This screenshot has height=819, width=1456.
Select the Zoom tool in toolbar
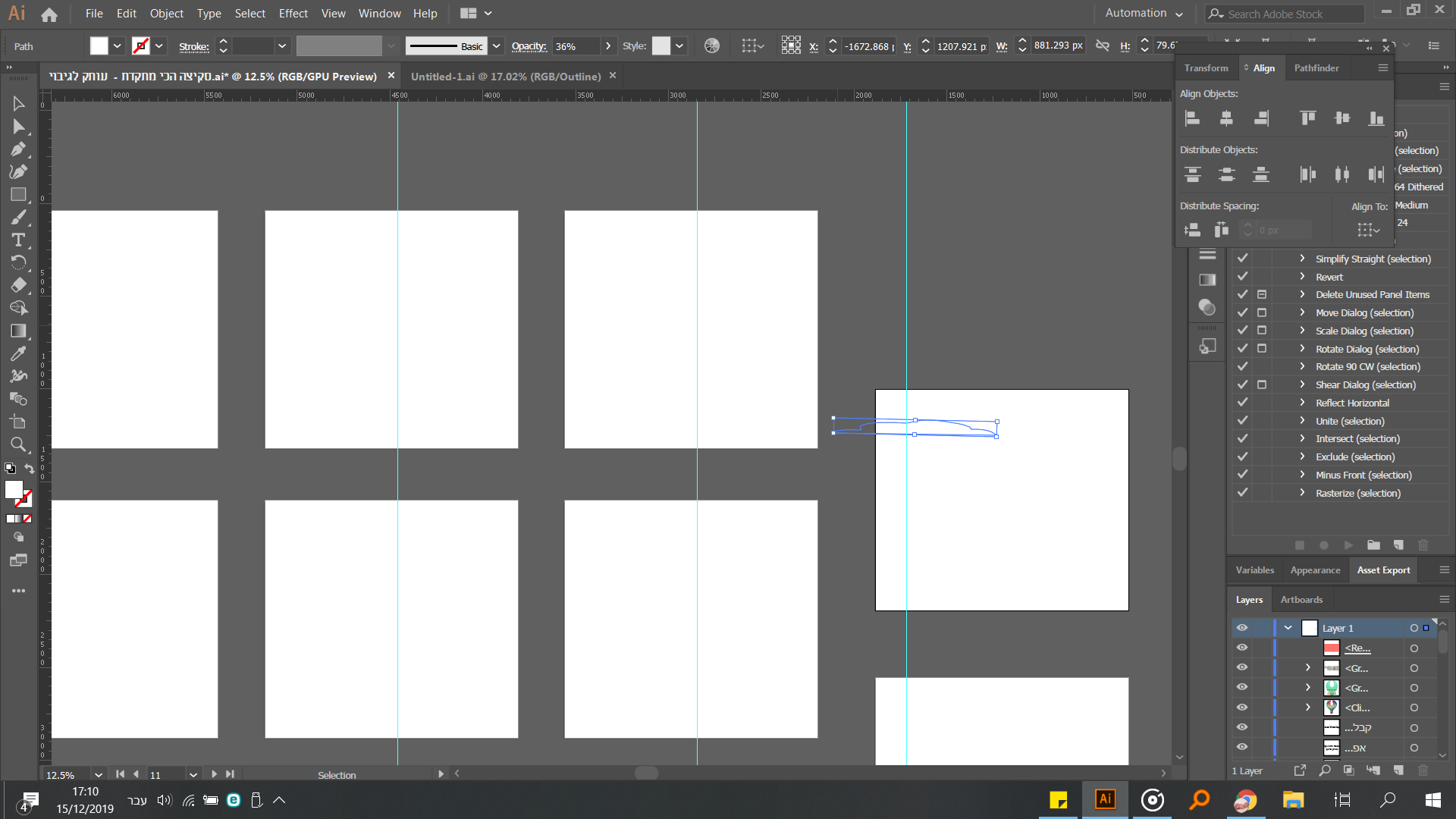(18, 444)
